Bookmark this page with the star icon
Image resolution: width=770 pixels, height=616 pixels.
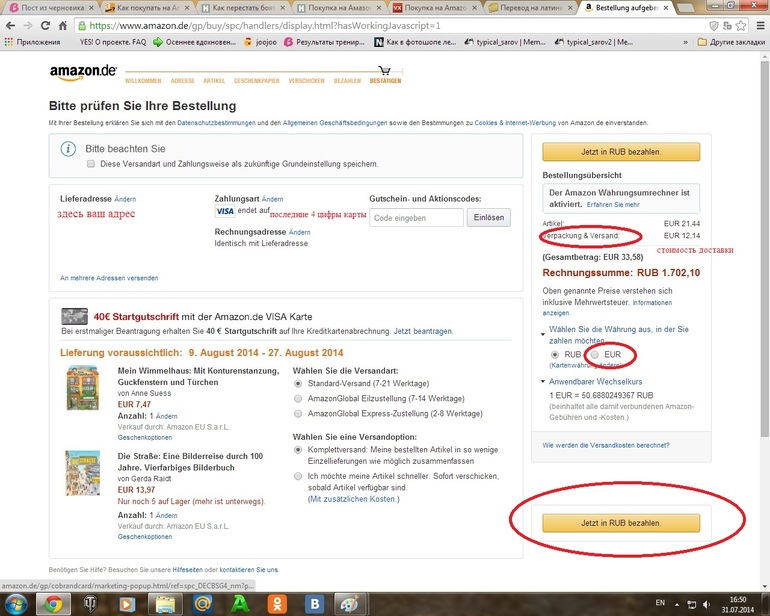point(741,26)
